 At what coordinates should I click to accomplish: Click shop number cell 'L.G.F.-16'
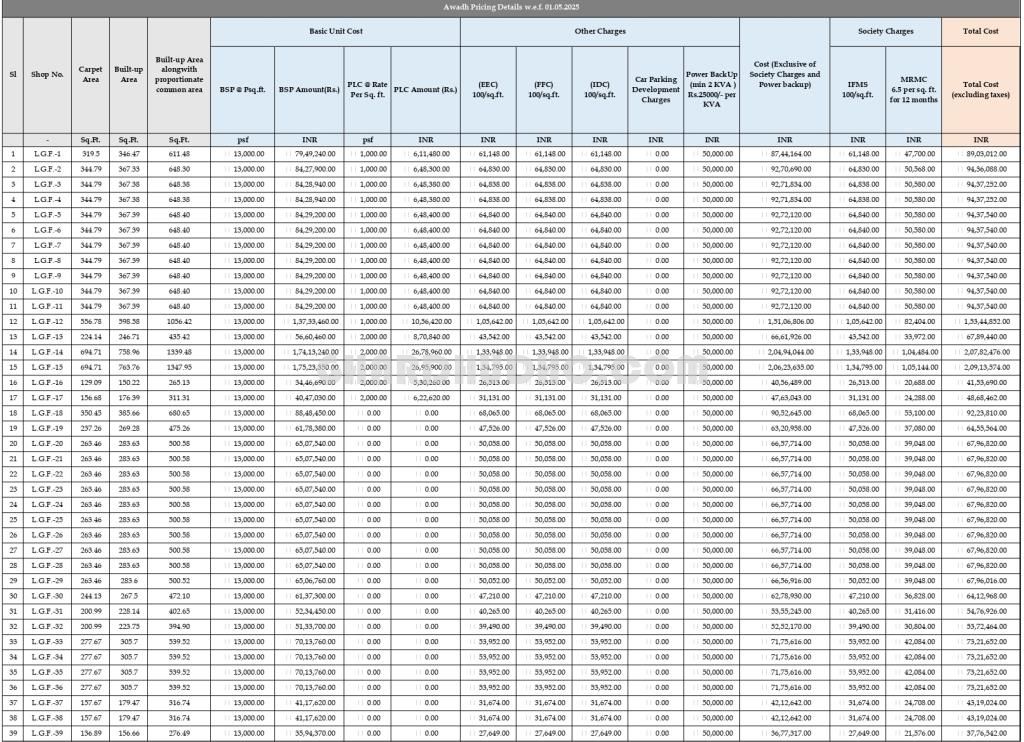click(x=48, y=383)
